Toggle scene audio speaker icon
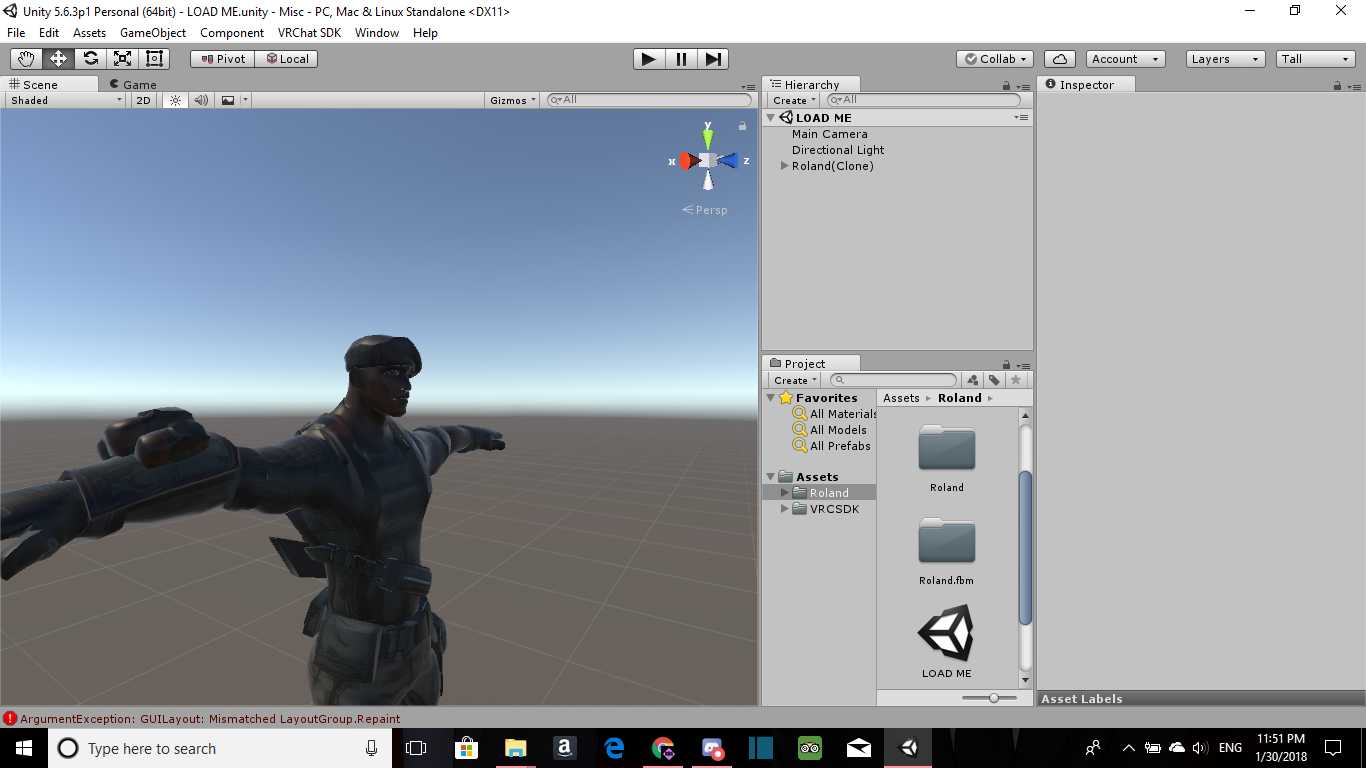The image size is (1366, 768). (x=201, y=100)
